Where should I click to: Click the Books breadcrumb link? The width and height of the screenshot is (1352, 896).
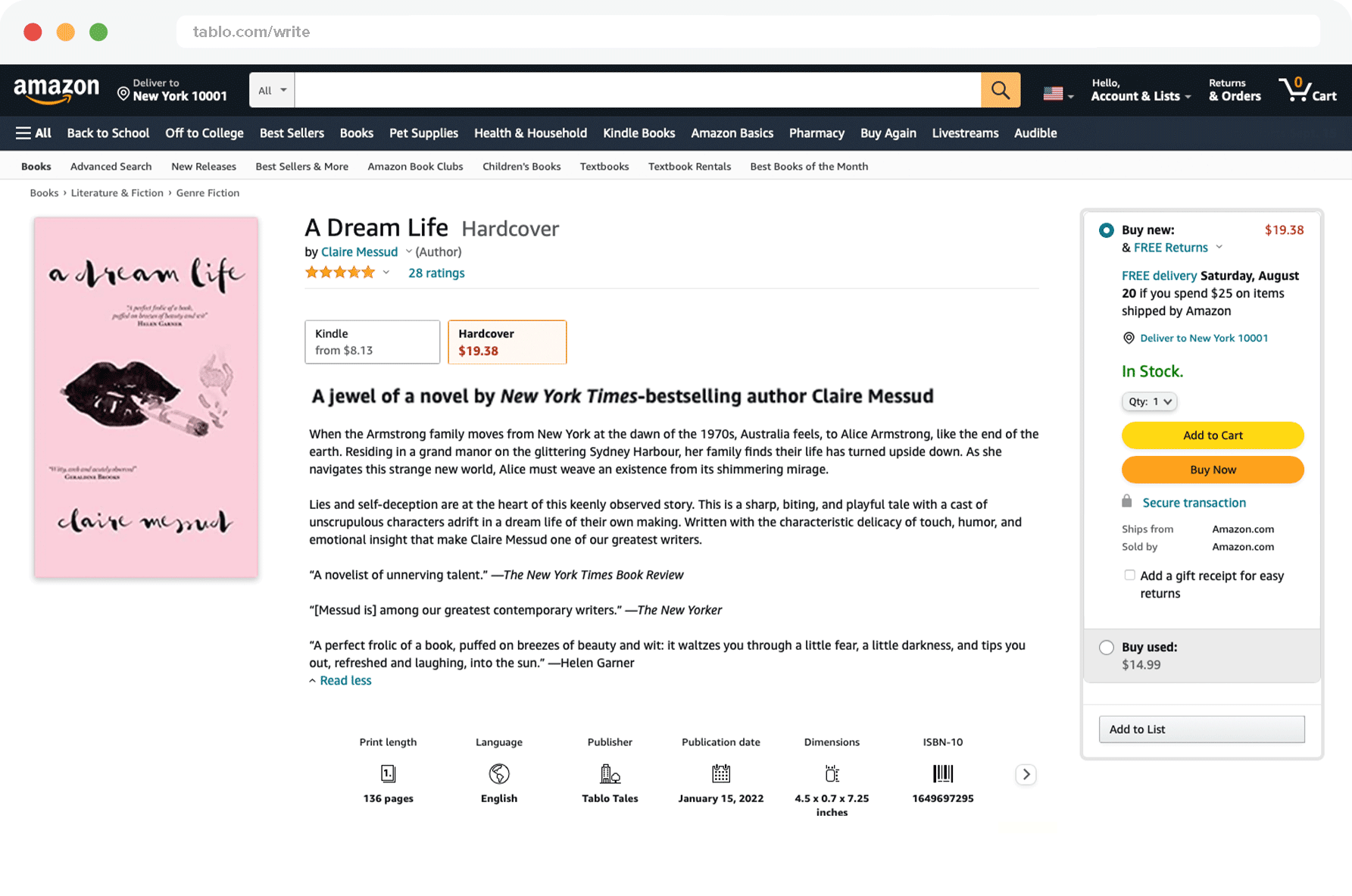click(44, 193)
